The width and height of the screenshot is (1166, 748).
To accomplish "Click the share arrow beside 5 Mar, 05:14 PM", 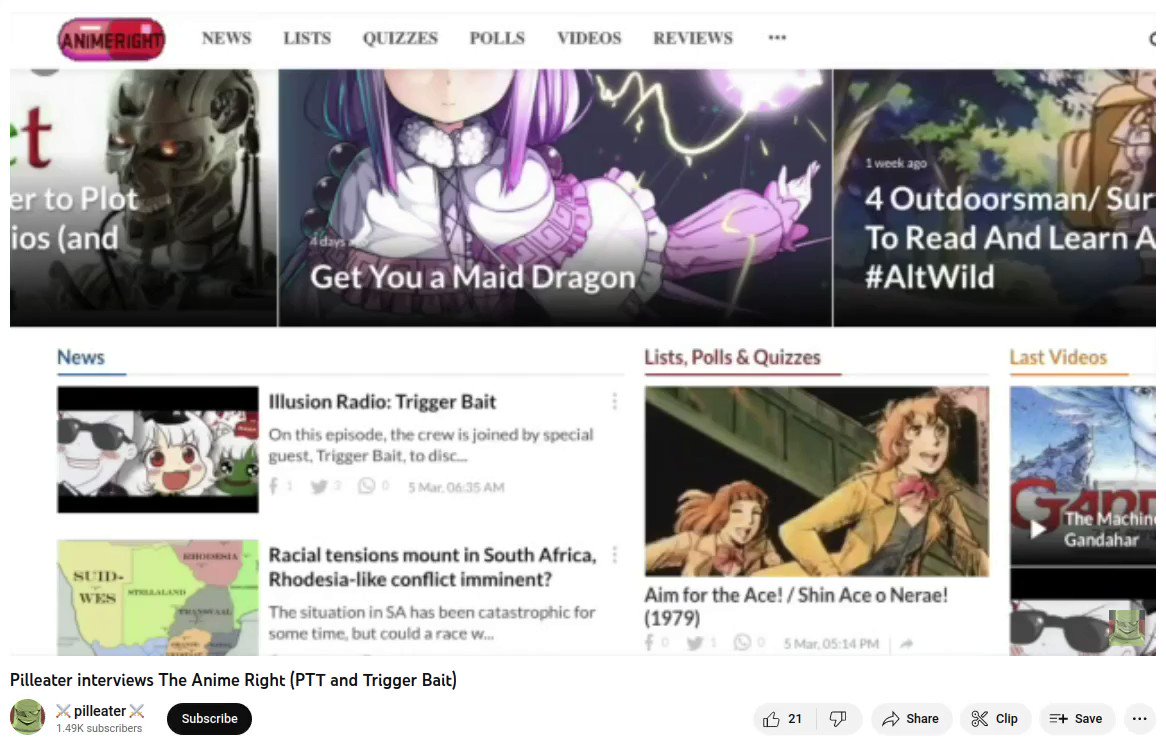I will coord(906,644).
